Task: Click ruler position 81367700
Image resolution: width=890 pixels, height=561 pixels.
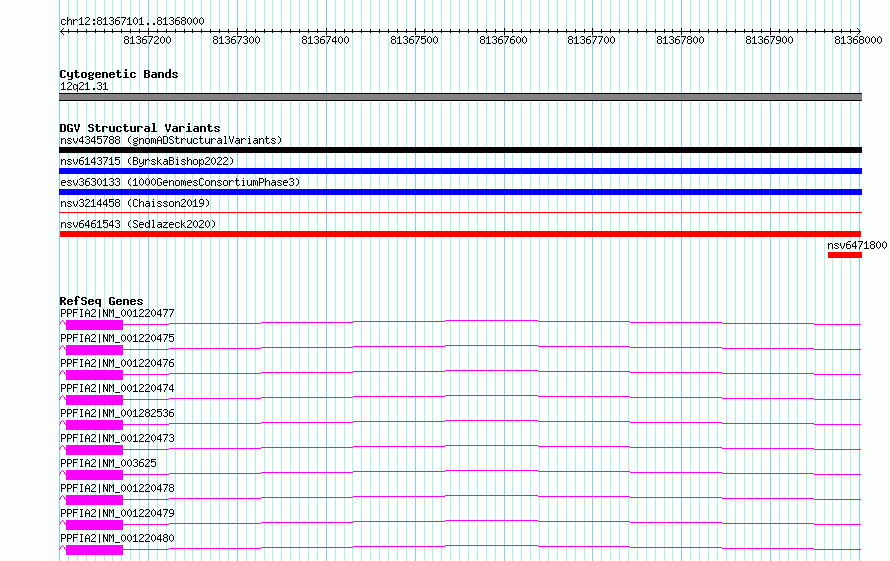Action: 591,40
